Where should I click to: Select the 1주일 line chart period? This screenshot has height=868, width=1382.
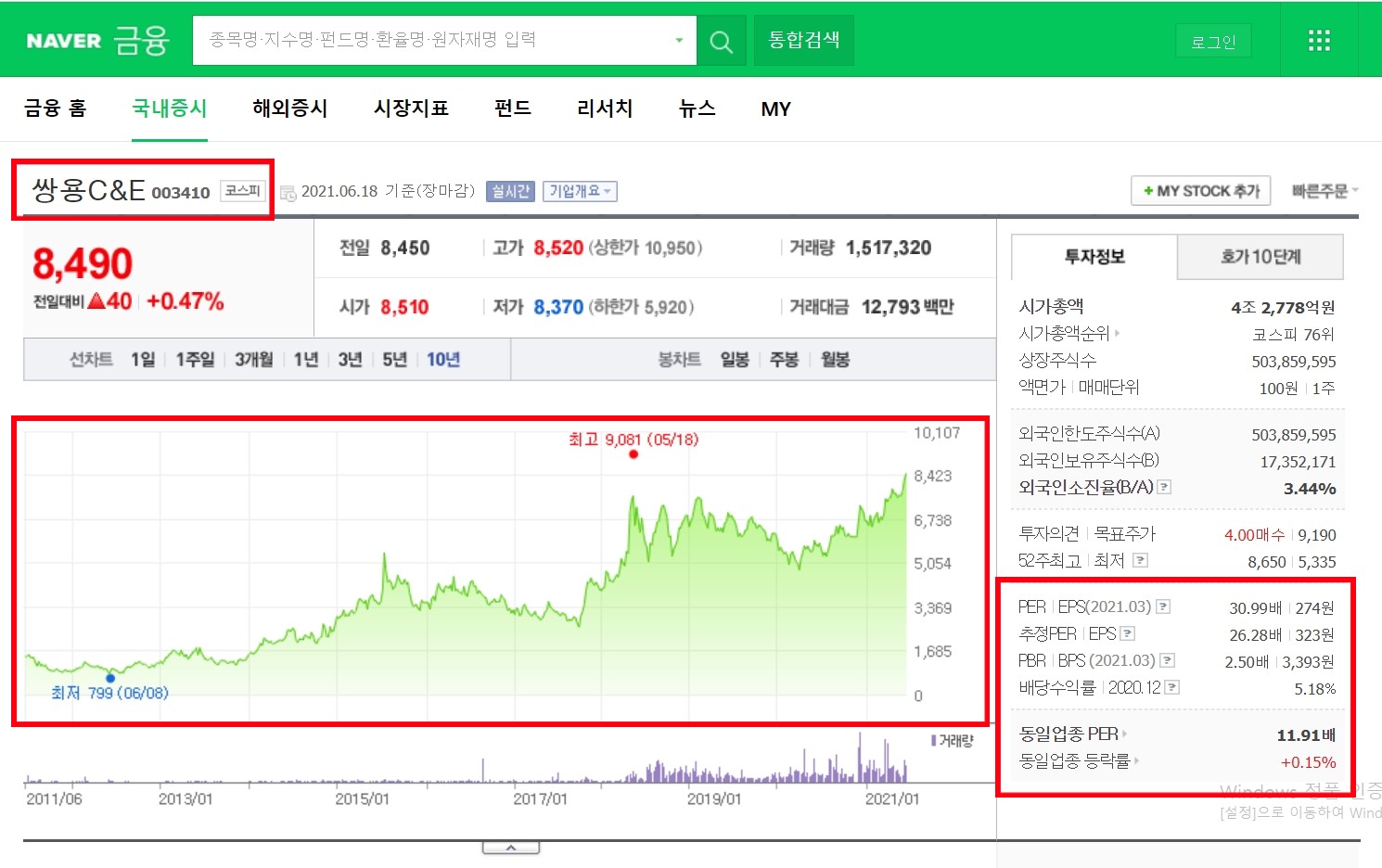(x=195, y=360)
